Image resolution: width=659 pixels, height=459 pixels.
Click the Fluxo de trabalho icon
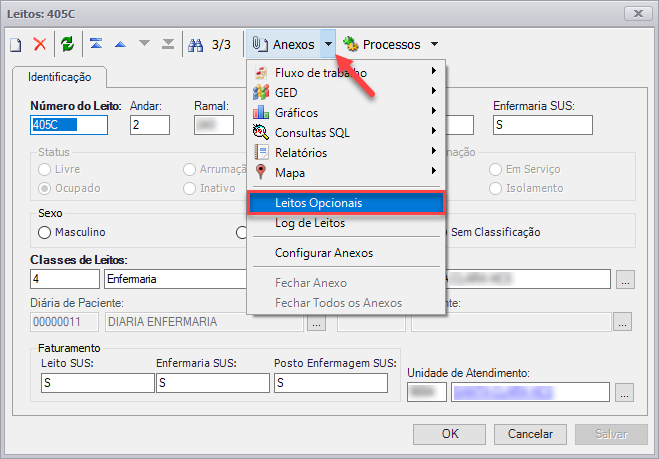point(261,72)
